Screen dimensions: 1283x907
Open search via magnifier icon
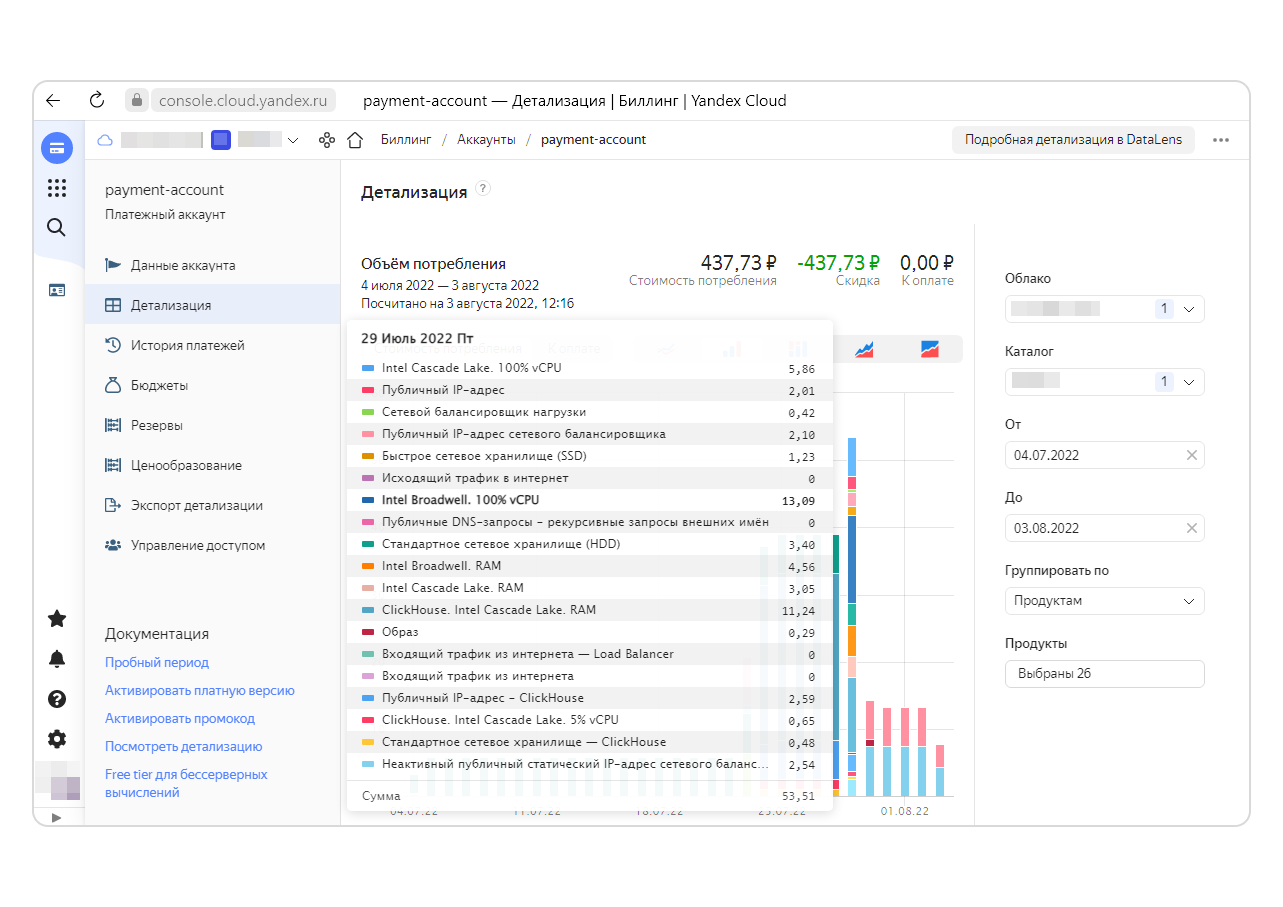(x=57, y=227)
